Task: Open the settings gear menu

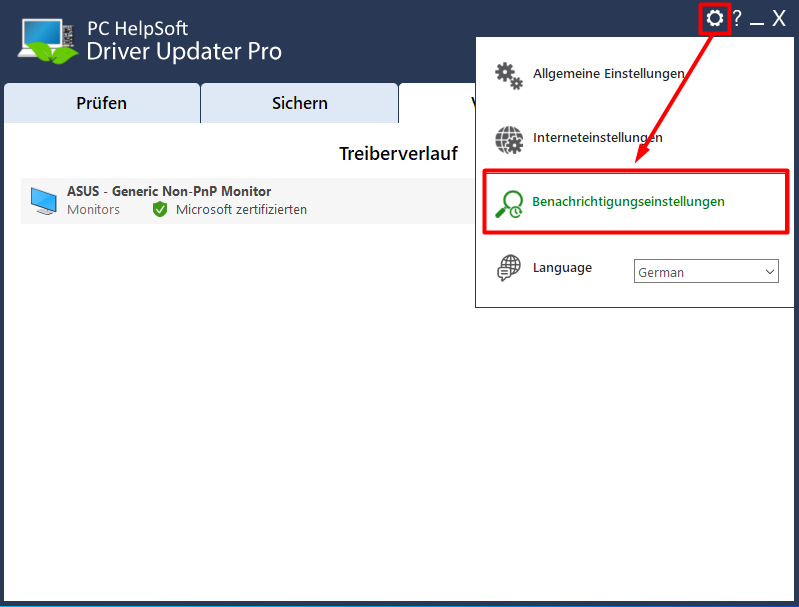Action: click(714, 19)
